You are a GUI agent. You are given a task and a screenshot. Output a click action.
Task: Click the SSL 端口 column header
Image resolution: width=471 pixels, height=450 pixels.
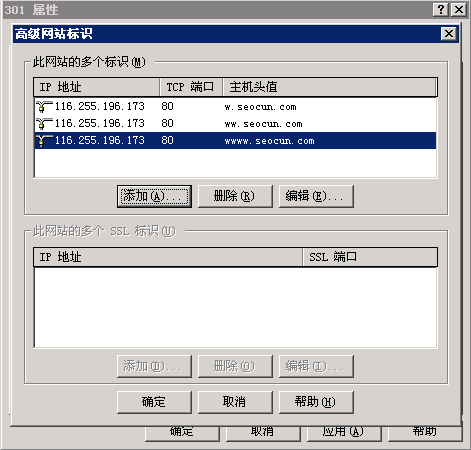click(x=370, y=257)
